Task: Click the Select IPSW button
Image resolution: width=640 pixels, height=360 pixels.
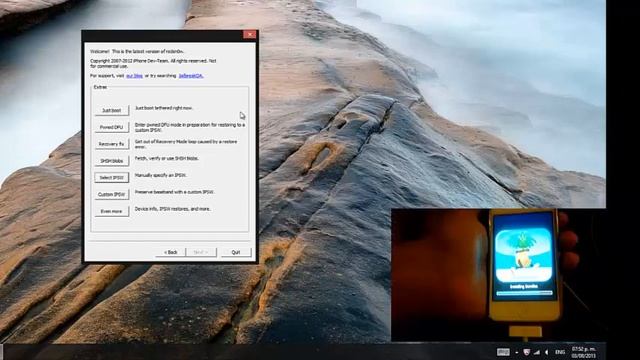Action: click(111, 178)
